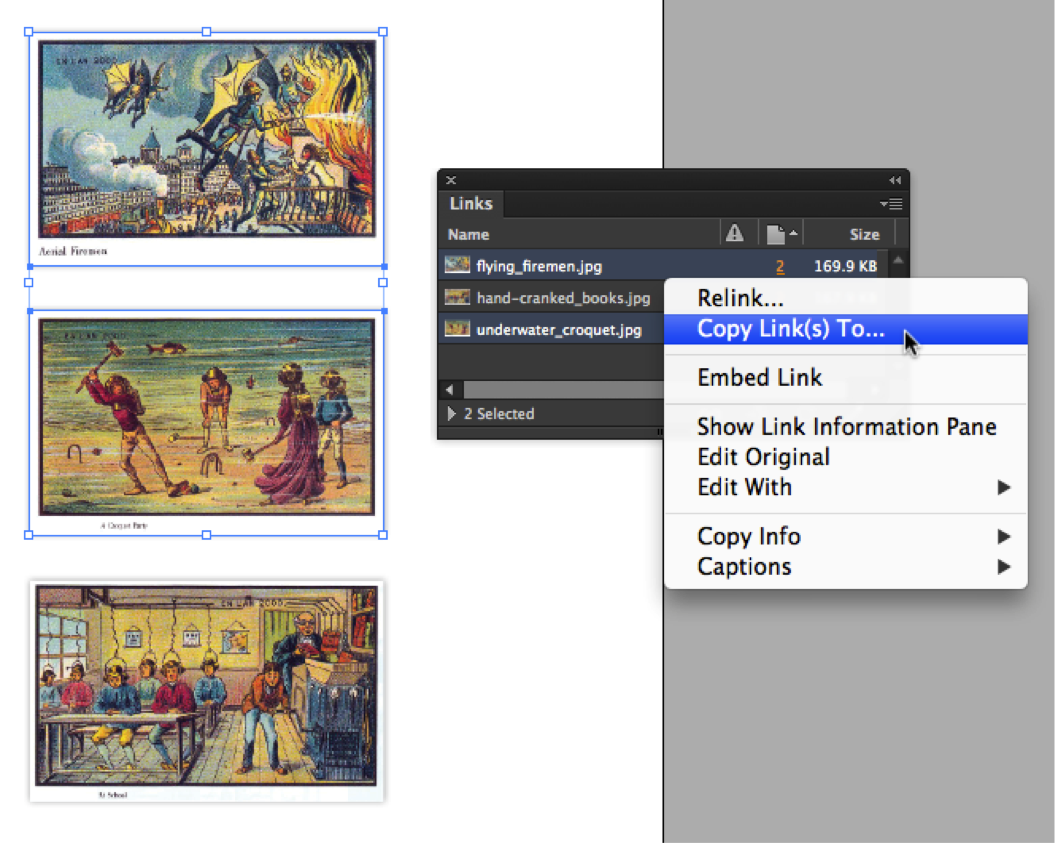1055x843 pixels.
Task: Close the Links panel with the X icon
Action: (x=451, y=180)
